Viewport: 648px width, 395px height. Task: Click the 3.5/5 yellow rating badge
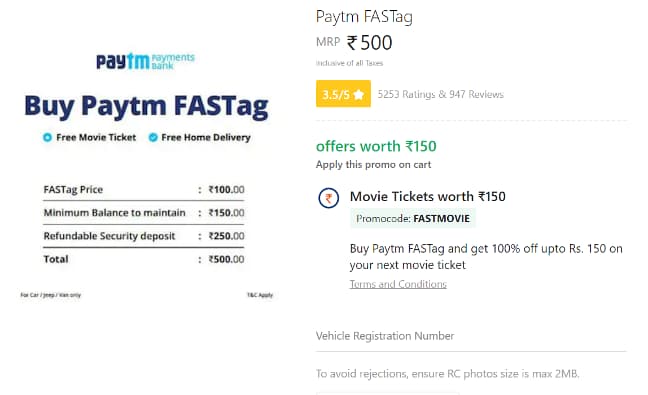(x=343, y=94)
